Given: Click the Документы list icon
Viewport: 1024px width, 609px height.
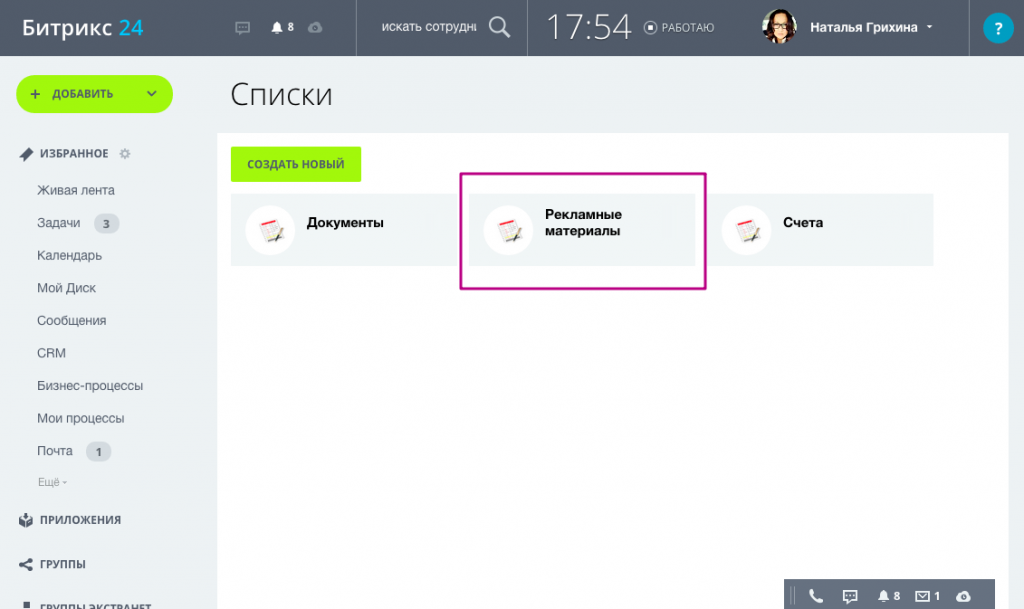Looking at the screenshot, I should (x=270, y=230).
